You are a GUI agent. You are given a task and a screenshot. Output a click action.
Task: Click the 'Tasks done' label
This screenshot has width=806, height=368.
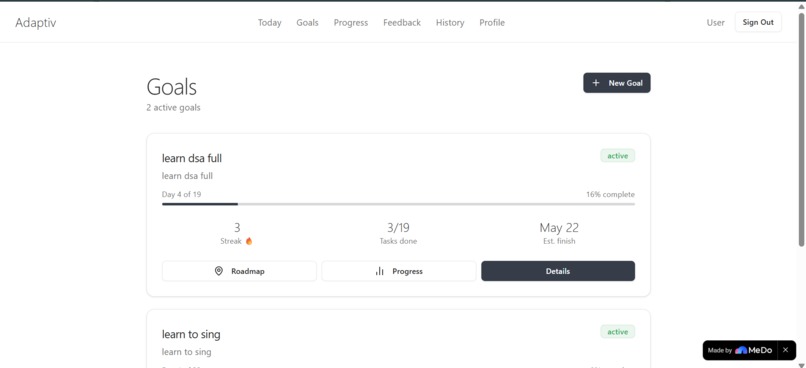coord(398,241)
